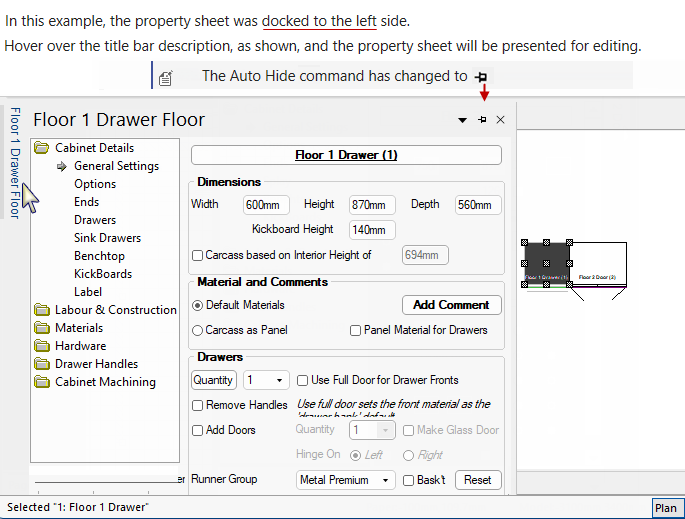Click the Materials folder icon
This screenshot has width=685, height=519.
click(42, 328)
